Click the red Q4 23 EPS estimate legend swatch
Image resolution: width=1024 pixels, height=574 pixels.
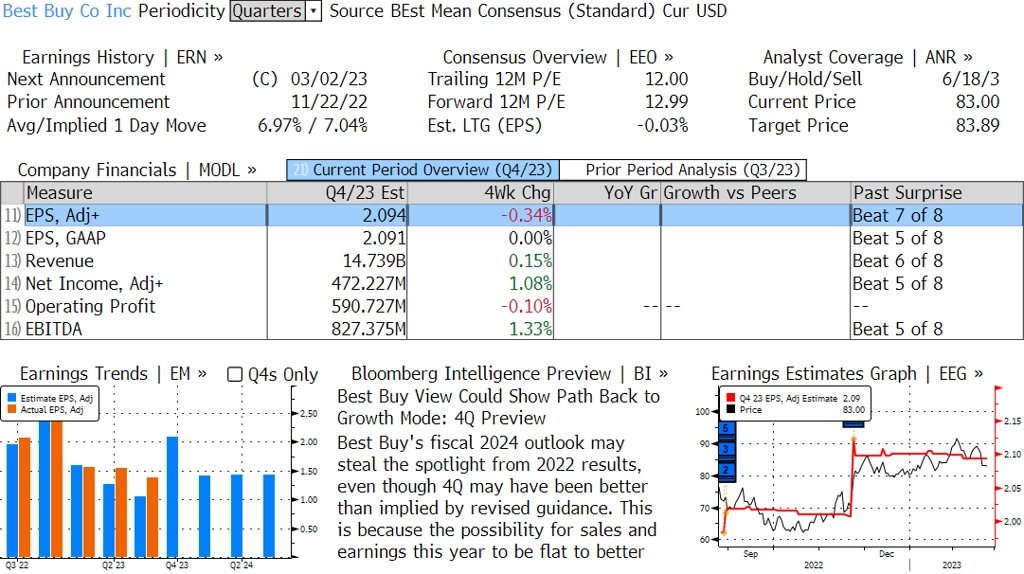point(730,398)
